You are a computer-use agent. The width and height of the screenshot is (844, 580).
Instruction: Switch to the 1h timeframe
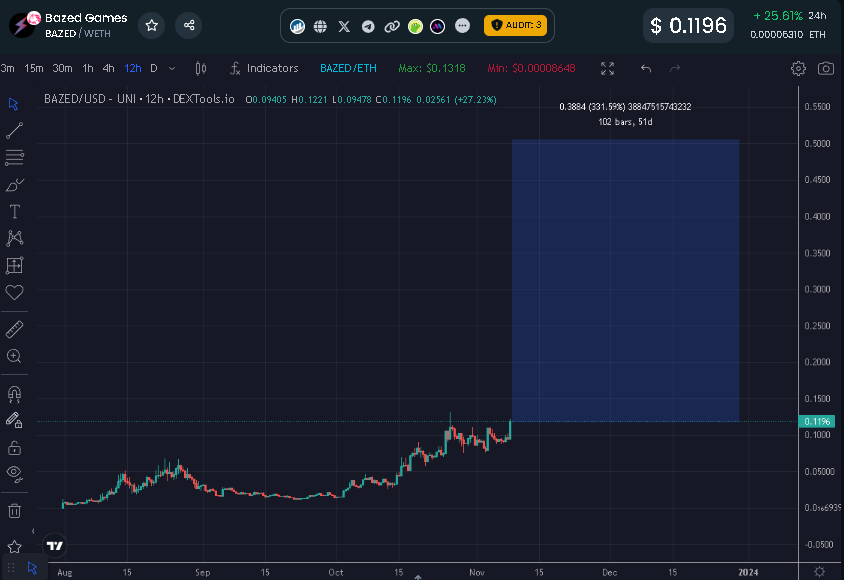pos(88,68)
